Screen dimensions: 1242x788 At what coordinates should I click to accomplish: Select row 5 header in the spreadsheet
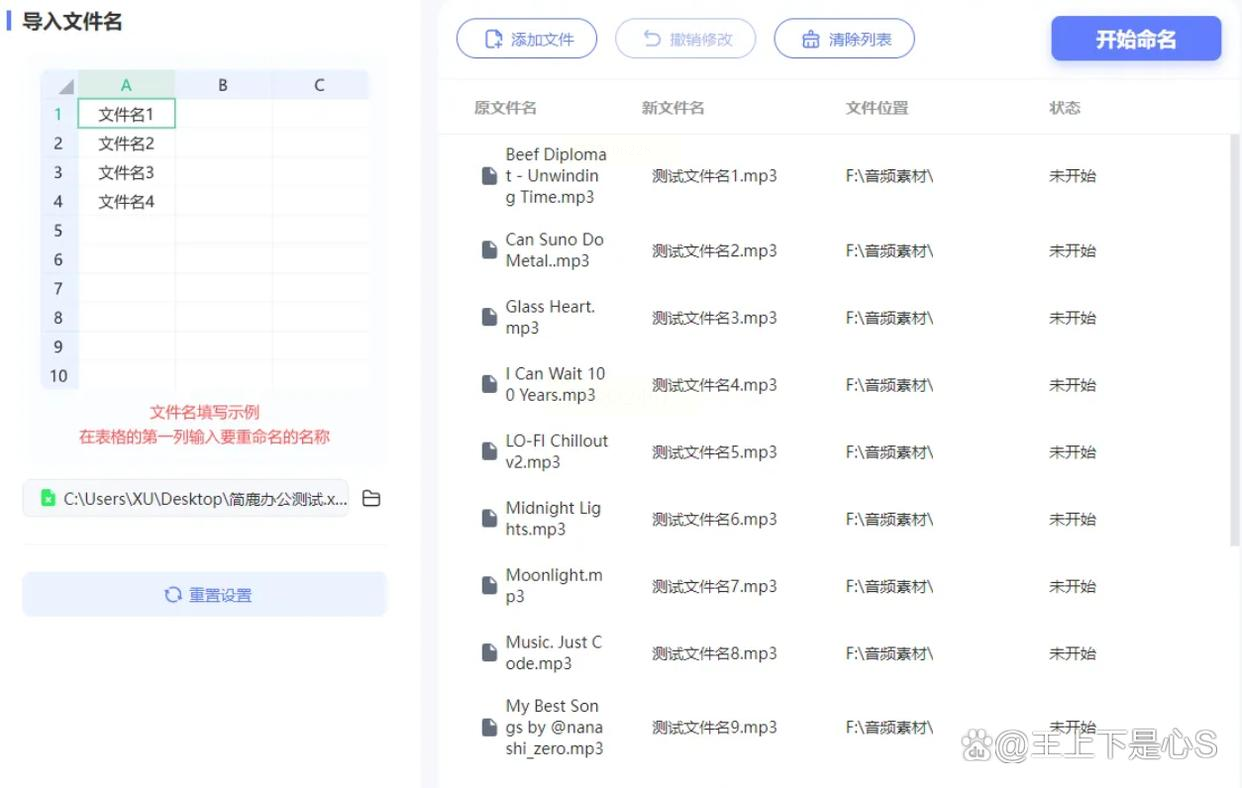point(58,230)
